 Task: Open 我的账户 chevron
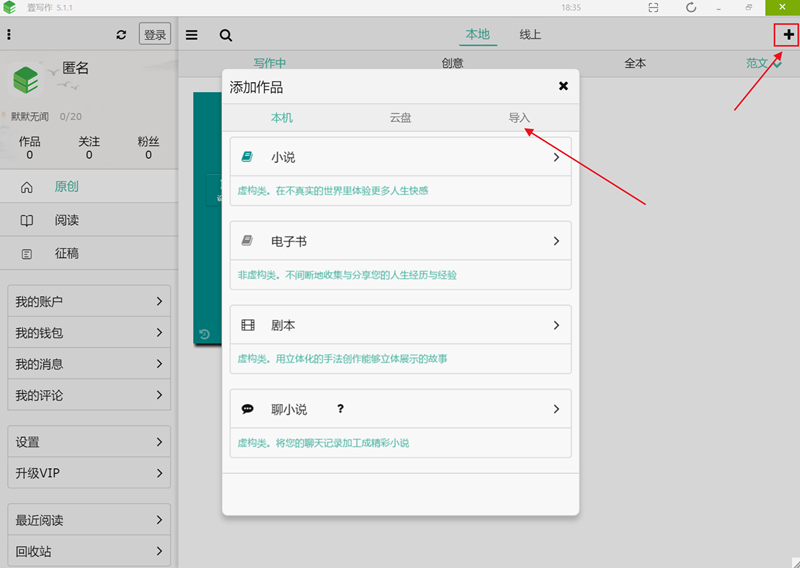pyautogui.click(x=159, y=301)
